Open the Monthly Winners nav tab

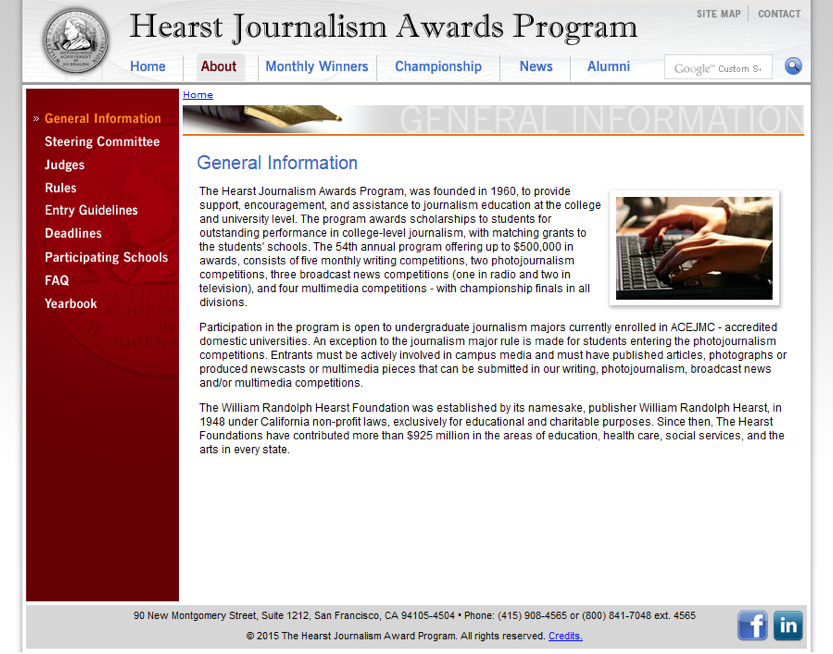[317, 66]
